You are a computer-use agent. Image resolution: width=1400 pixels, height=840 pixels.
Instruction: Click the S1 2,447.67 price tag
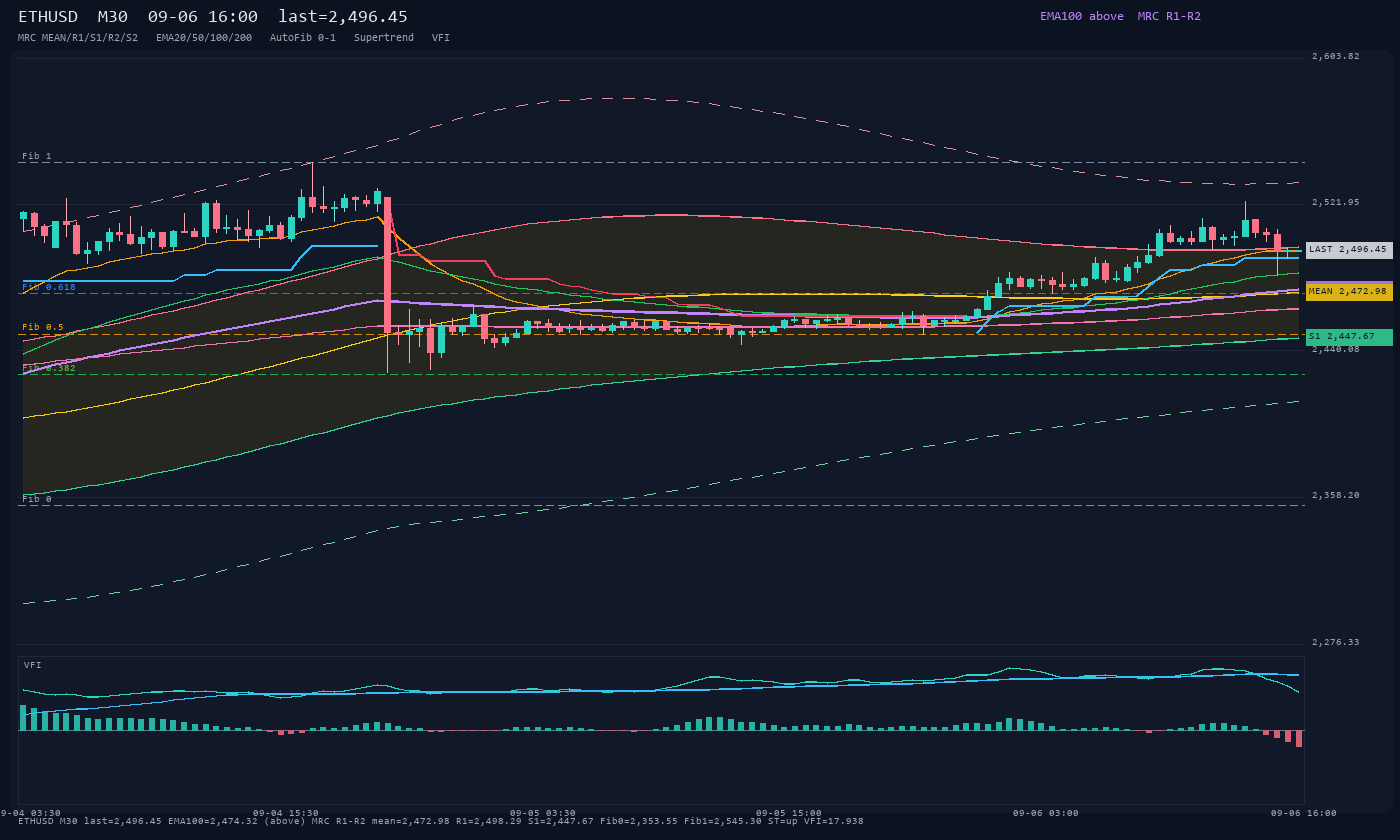(1349, 337)
